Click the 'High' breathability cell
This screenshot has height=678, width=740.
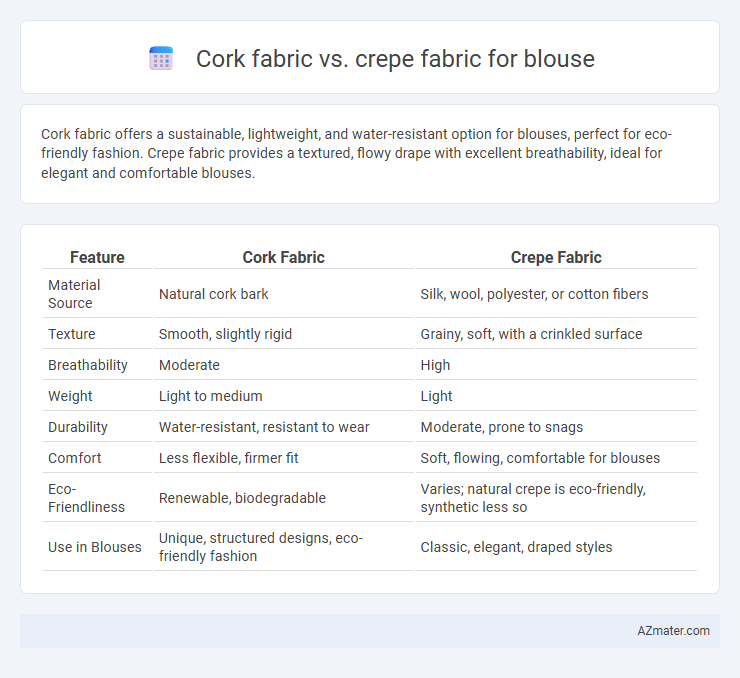coord(435,365)
